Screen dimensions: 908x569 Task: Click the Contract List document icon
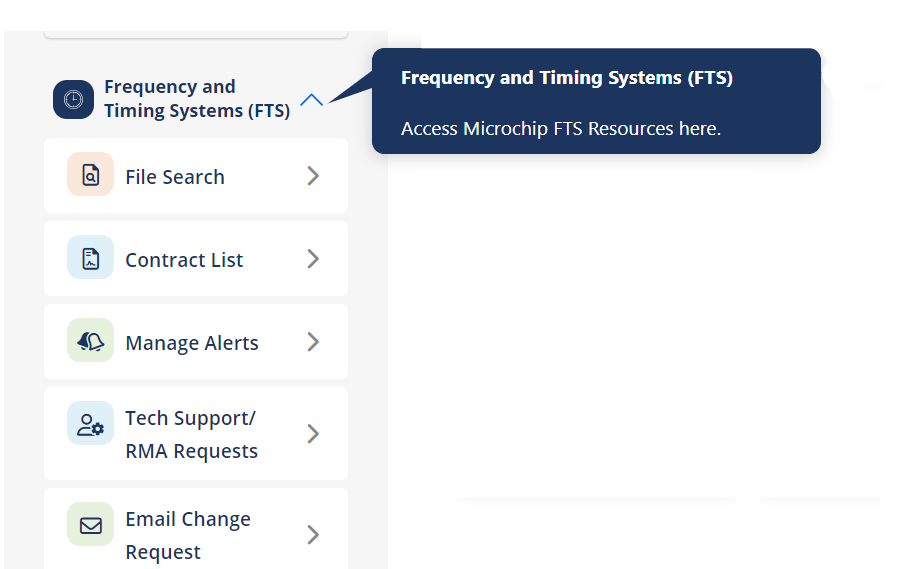[91, 259]
